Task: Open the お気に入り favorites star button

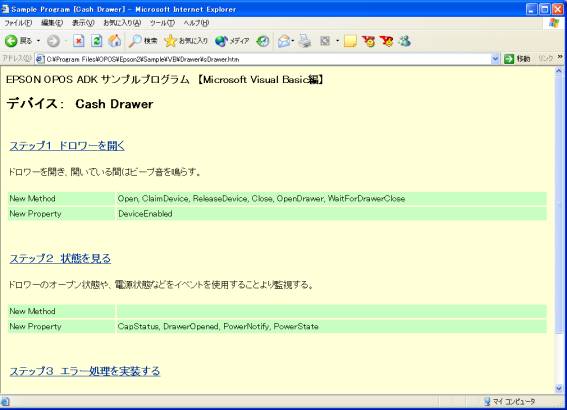Action: tap(186, 41)
